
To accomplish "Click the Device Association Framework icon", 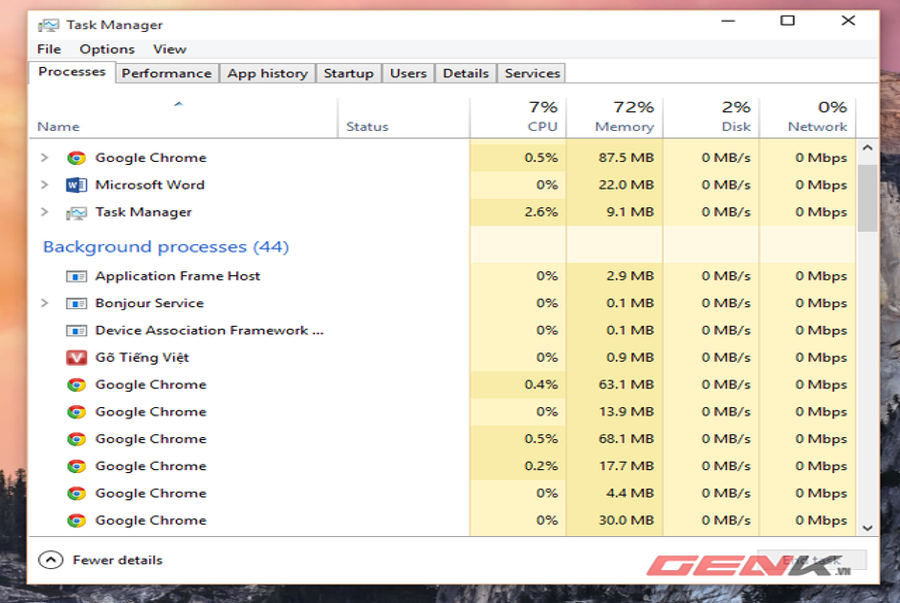I will click(76, 330).
